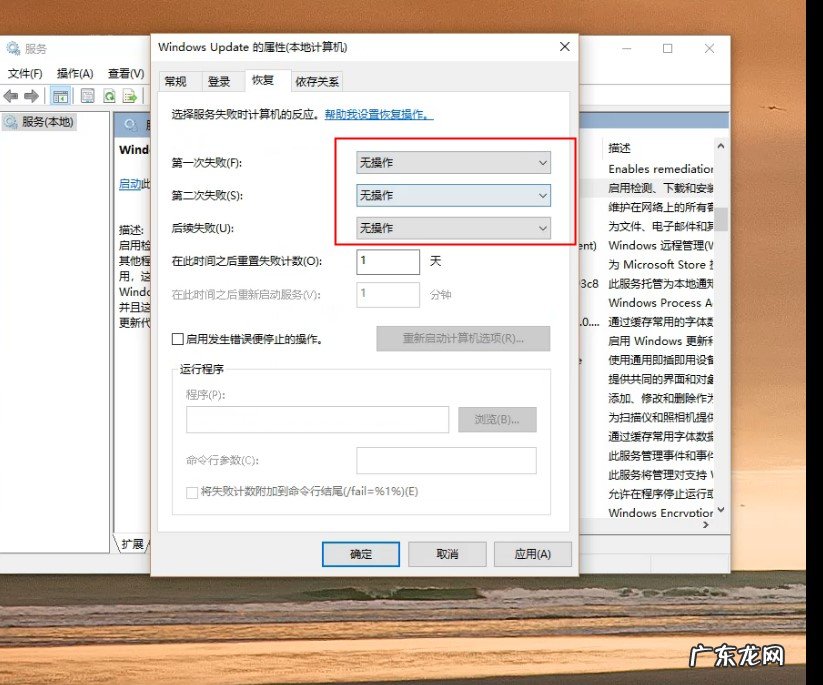Open the 文件 menu
Viewport: 823px width, 685px height.
(x=26, y=73)
